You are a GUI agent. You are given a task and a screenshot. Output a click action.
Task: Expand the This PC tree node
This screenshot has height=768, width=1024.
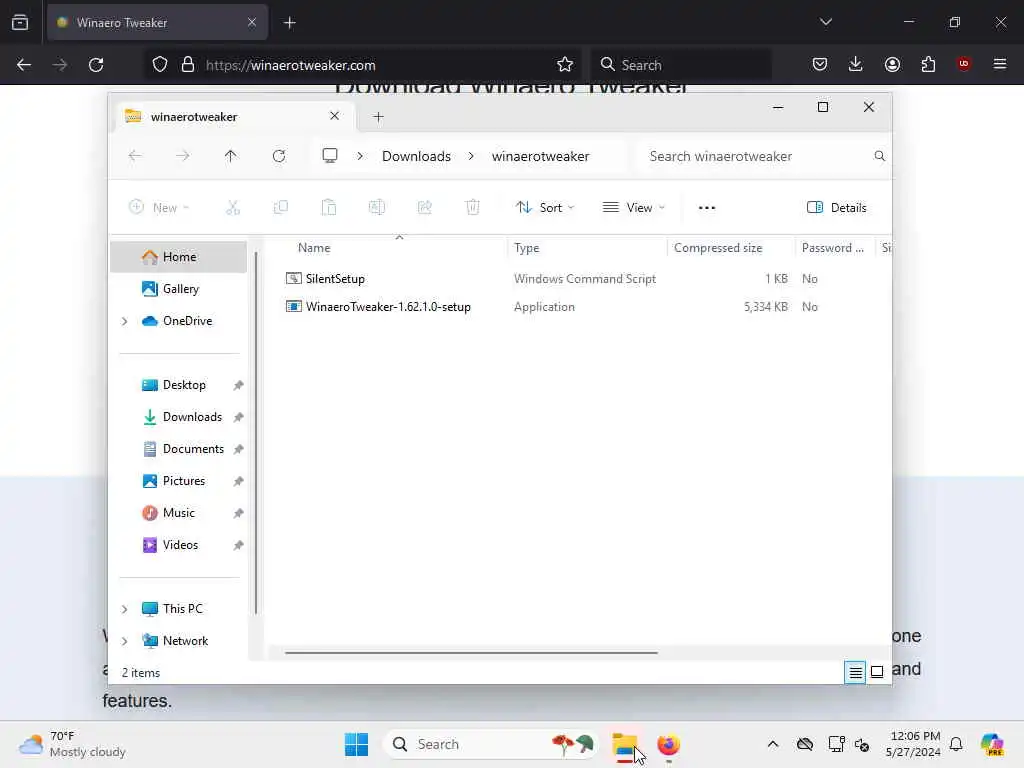click(x=124, y=609)
